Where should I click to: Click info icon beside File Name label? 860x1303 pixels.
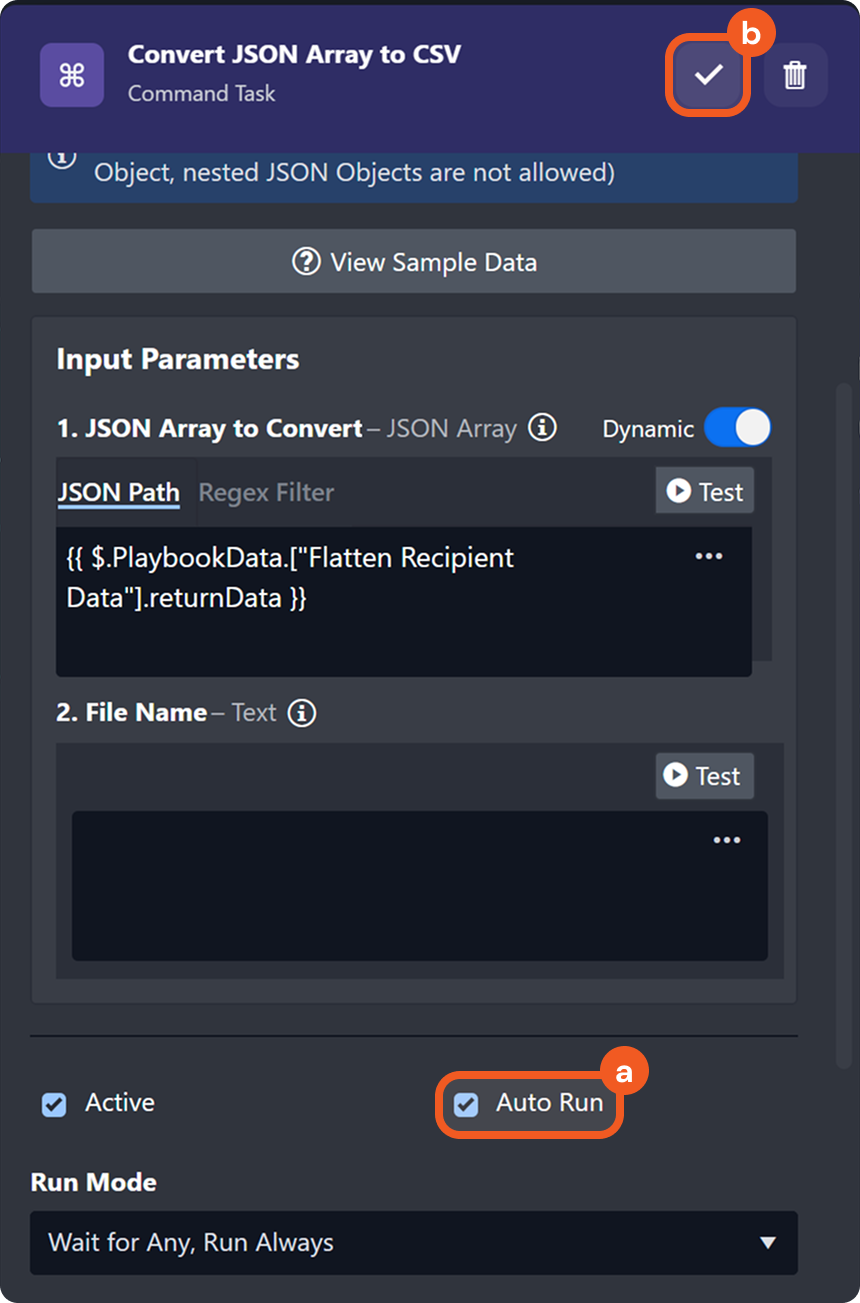point(302,713)
